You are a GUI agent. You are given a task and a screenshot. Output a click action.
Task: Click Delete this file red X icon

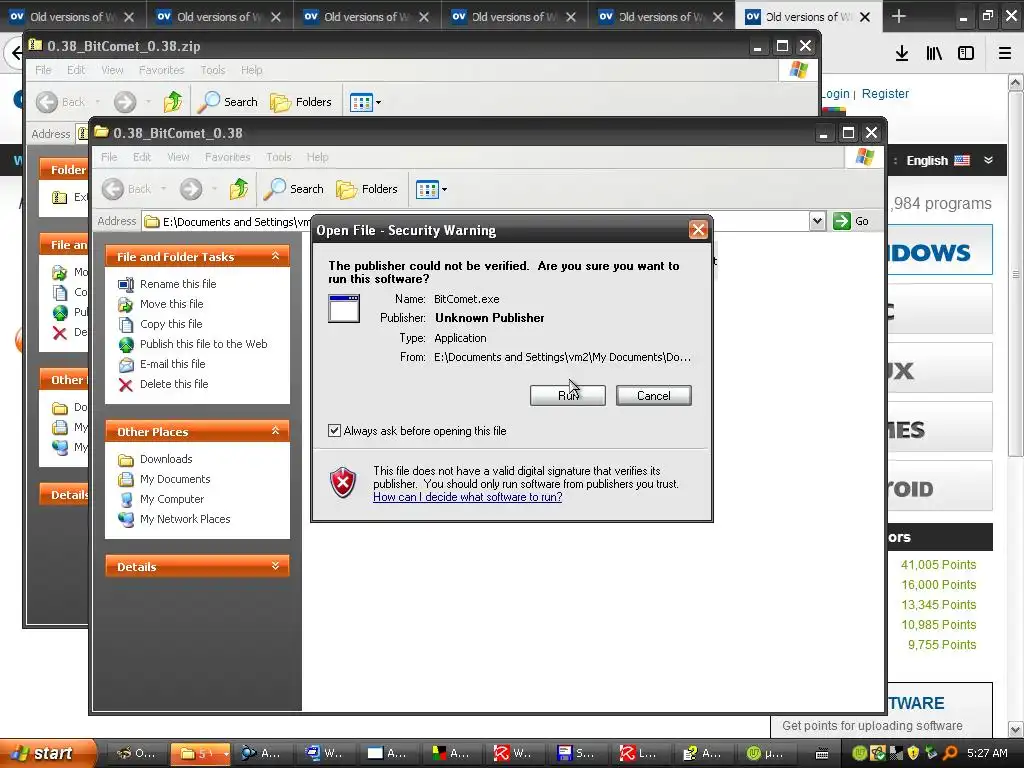pos(125,385)
